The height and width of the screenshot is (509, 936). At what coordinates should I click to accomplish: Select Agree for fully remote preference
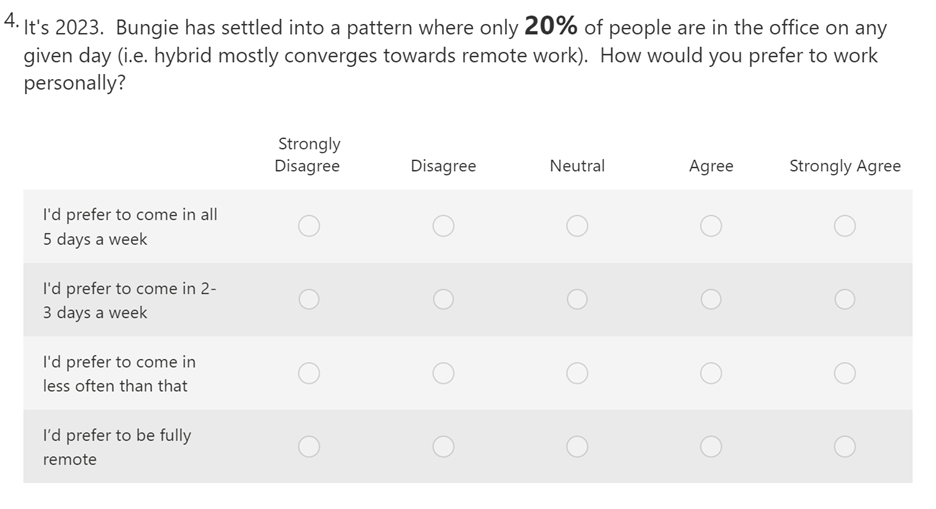[x=710, y=446]
